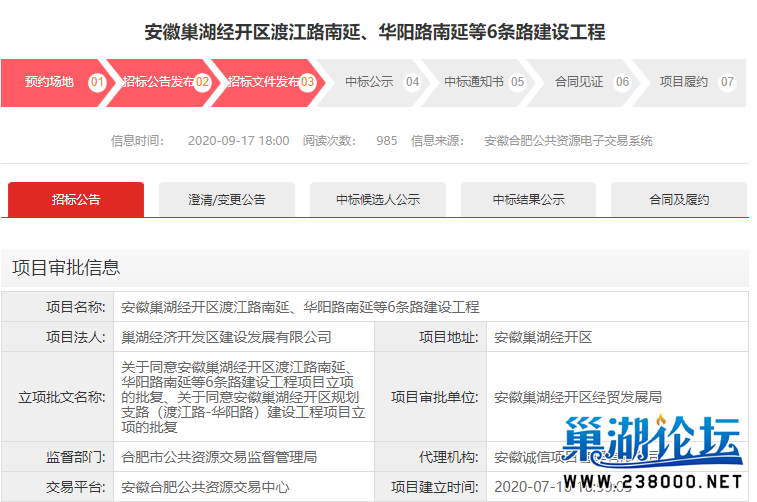The width and height of the screenshot is (757, 502).
Task: Click the 立项批文名称 value text
Action: pyautogui.click(x=243, y=397)
